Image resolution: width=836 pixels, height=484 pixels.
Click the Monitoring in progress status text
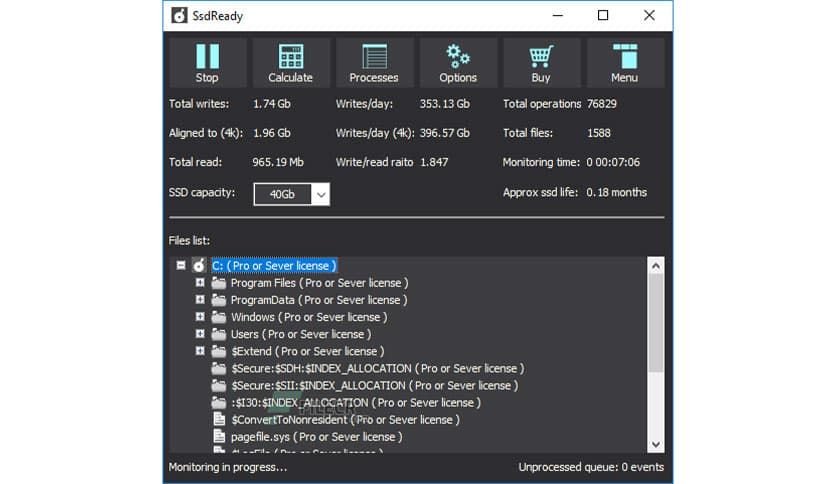[228, 467]
